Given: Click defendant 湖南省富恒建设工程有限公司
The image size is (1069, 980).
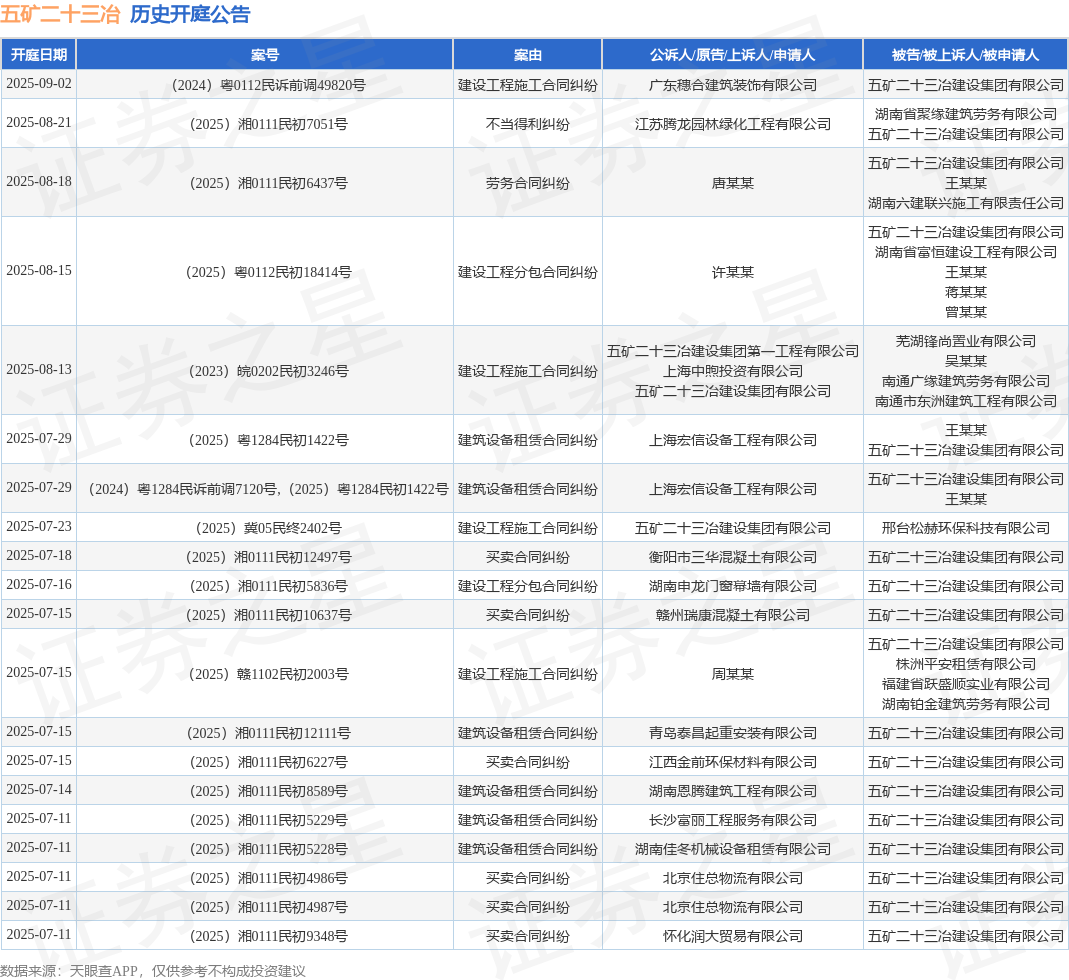Looking at the screenshot, I should (x=966, y=252).
